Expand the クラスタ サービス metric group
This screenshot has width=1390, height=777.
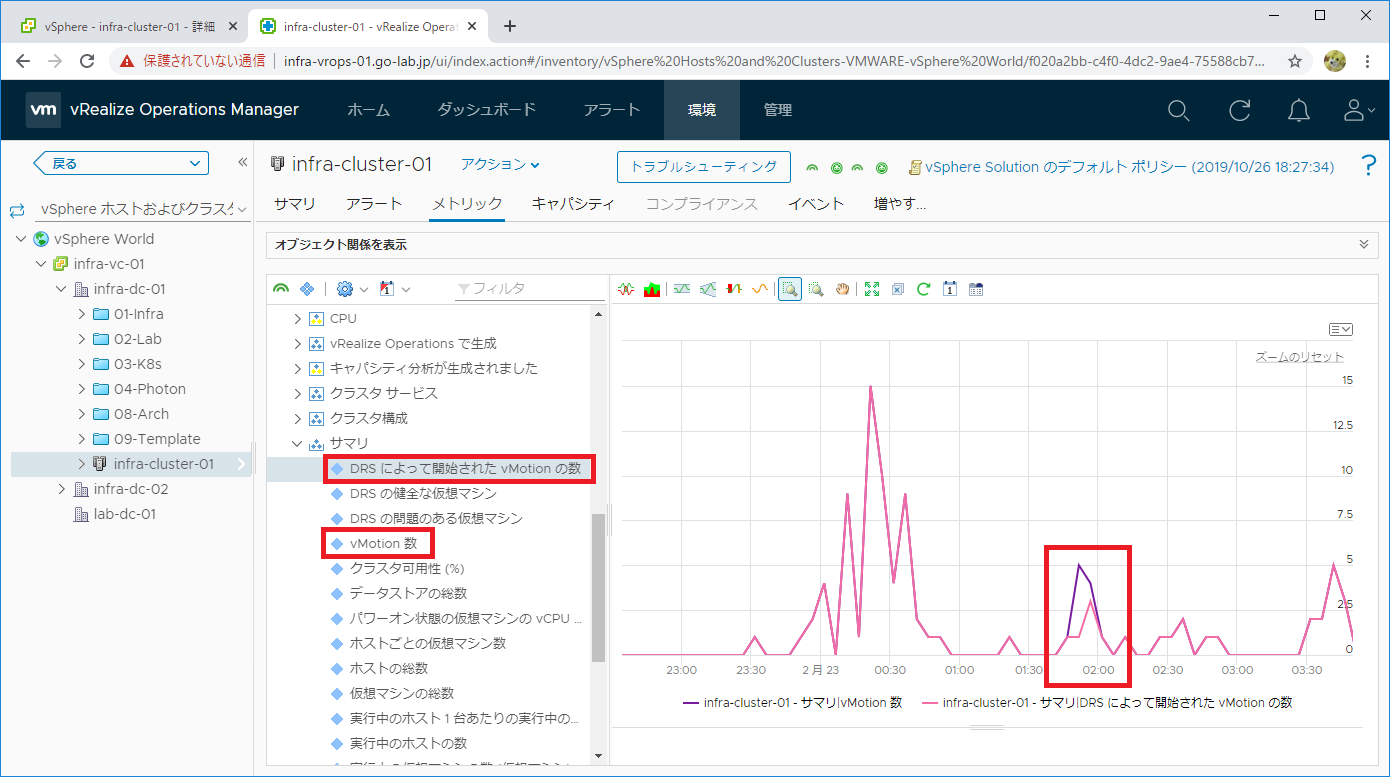pyautogui.click(x=297, y=394)
